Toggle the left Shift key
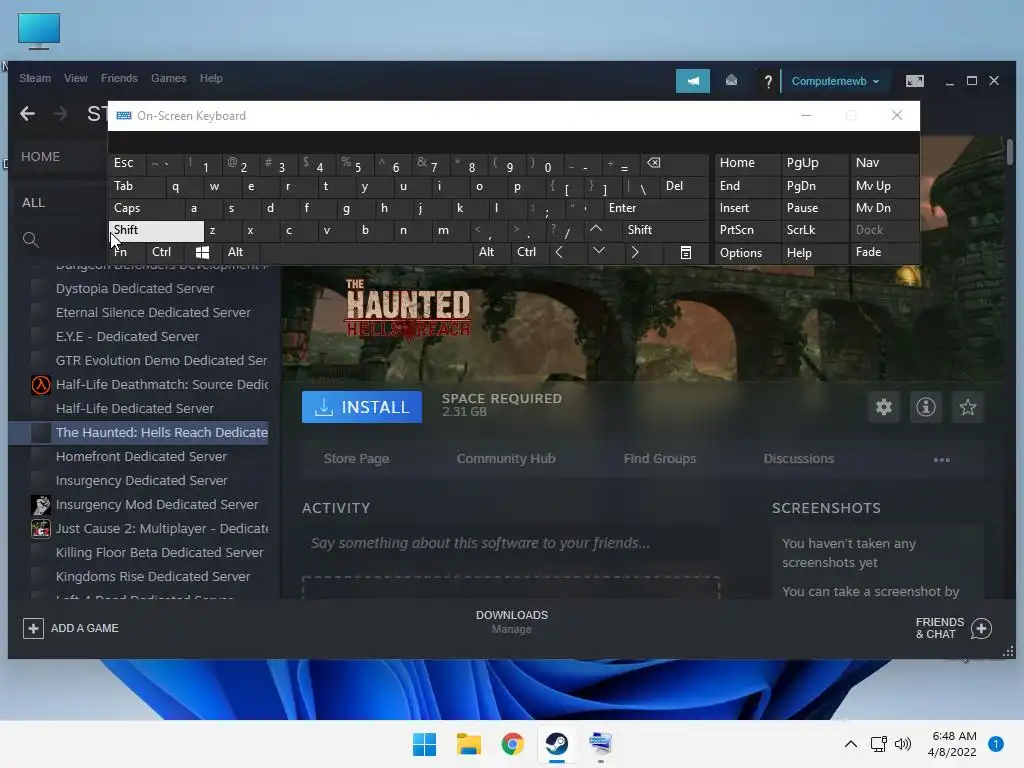This screenshot has height=768, width=1024. tap(156, 230)
